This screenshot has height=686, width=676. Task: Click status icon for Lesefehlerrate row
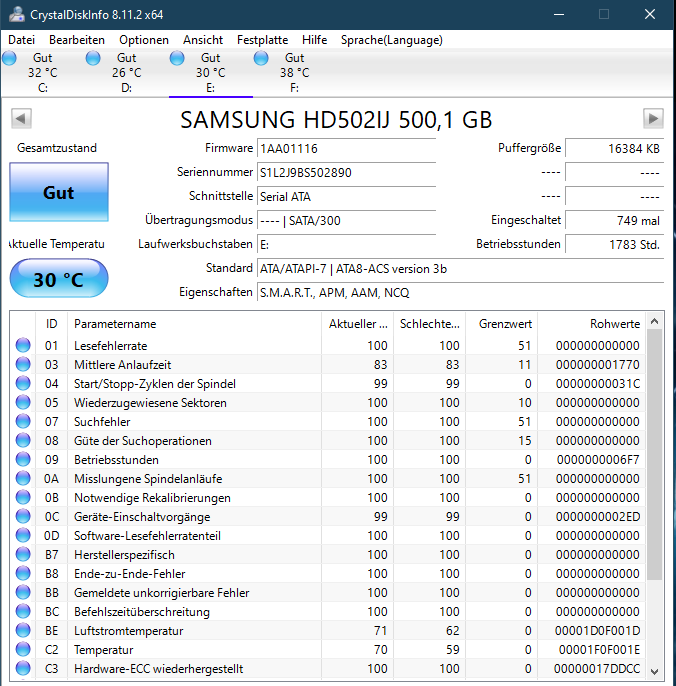pyautogui.click(x=23, y=345)
